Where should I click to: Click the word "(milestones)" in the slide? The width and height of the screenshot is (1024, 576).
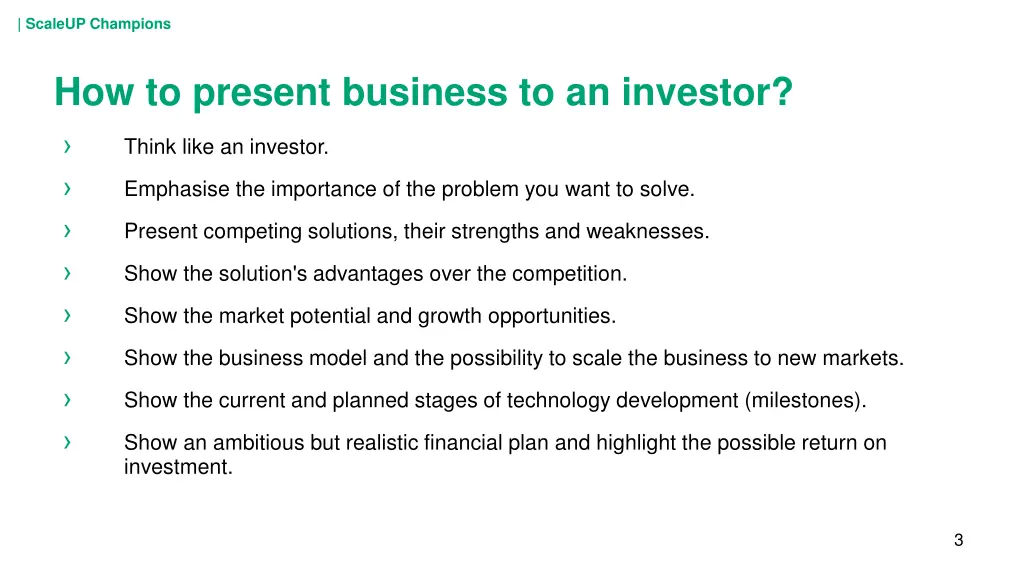tap(805, 400)
